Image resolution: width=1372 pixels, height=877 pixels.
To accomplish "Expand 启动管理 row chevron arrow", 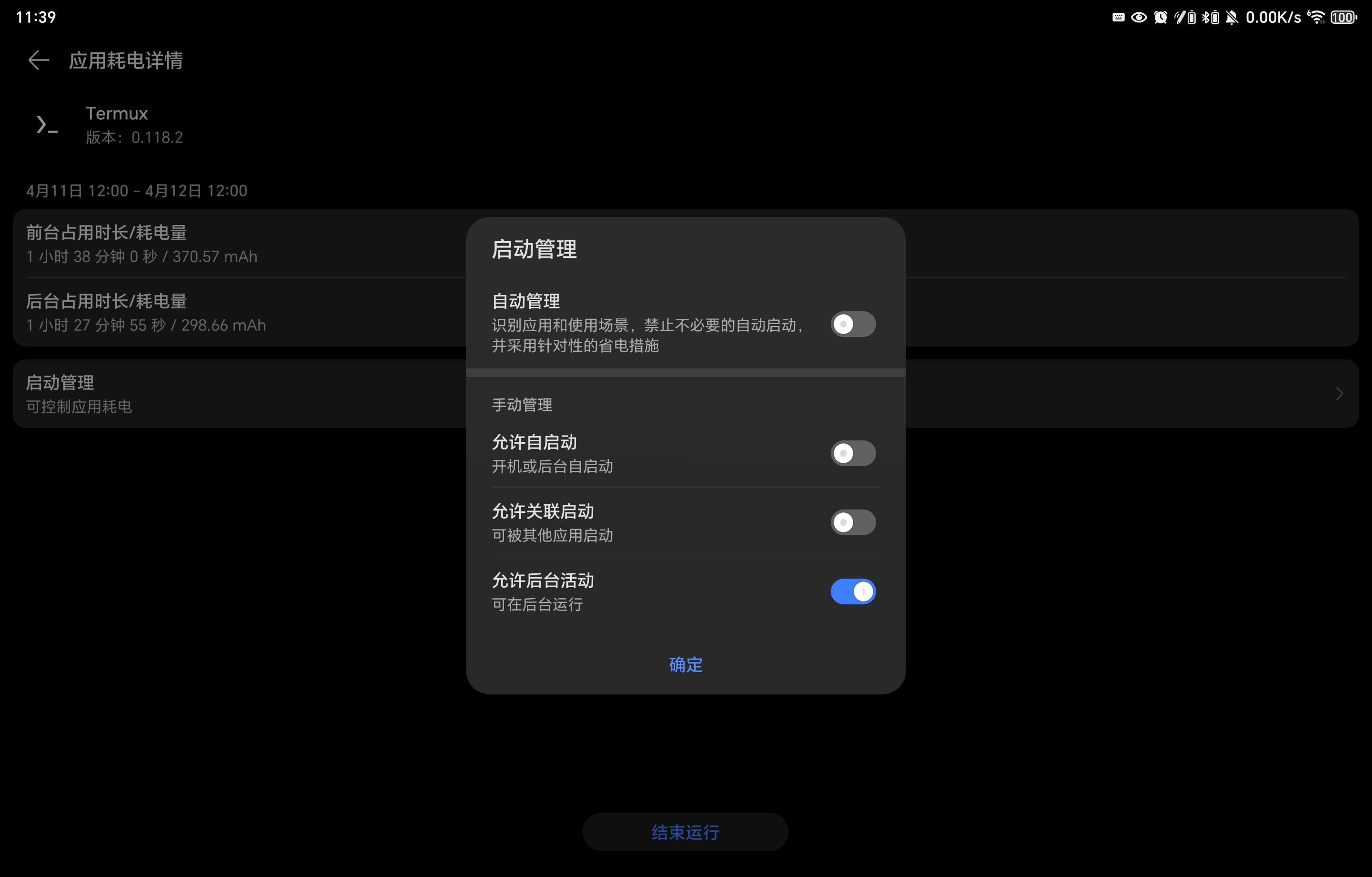I will tap(1339, 394).
